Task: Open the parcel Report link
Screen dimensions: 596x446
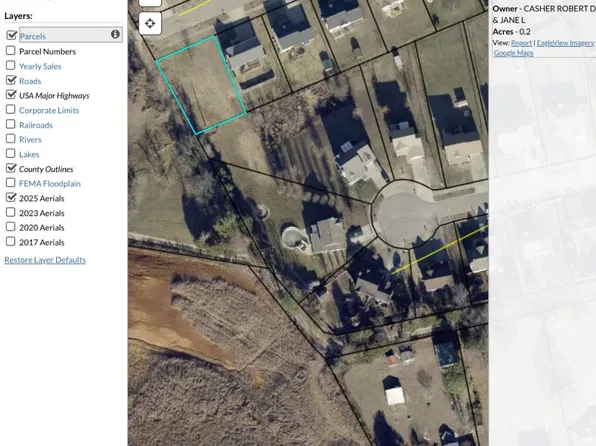Action: coord(522,43)
